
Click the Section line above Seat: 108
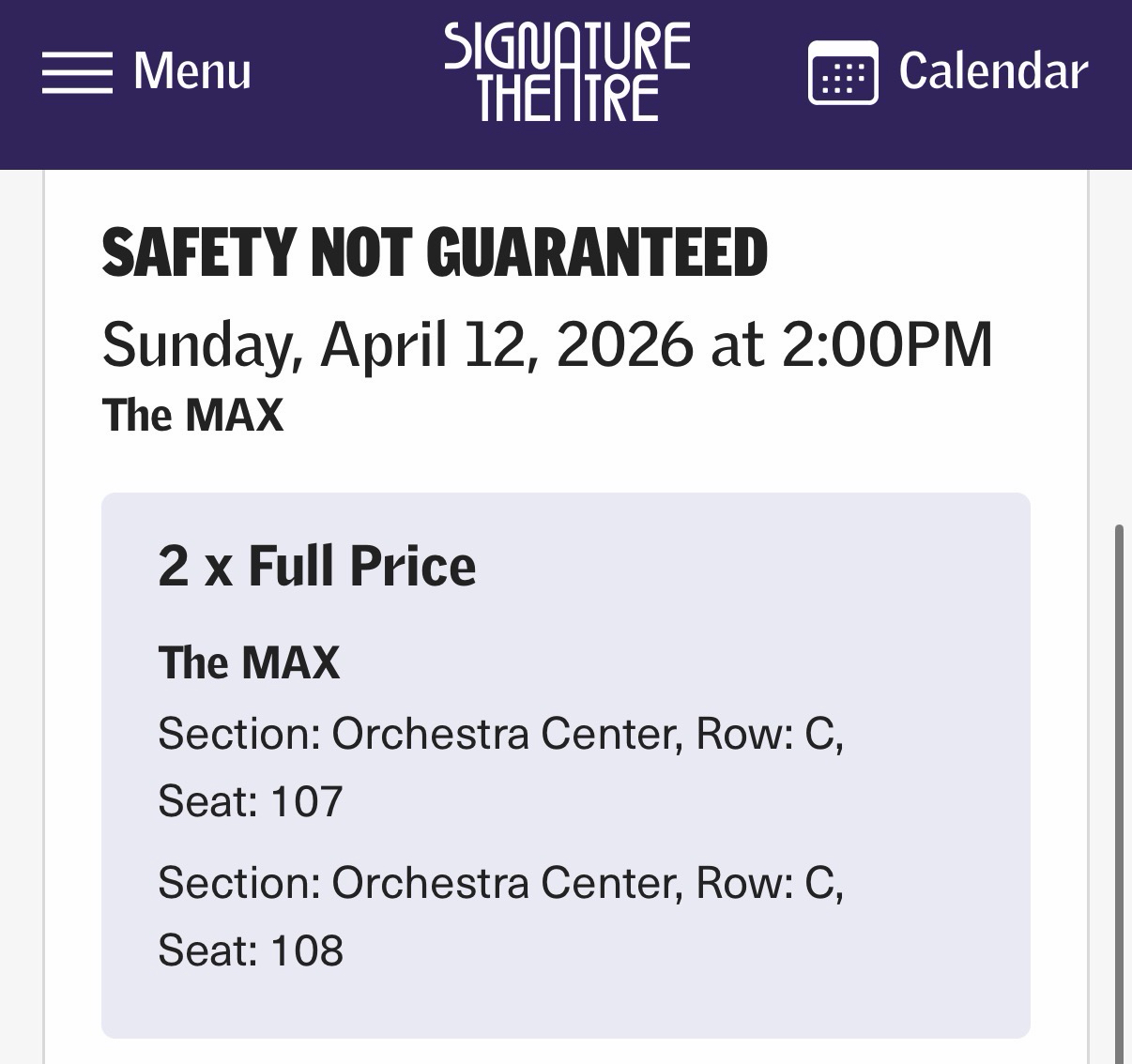pyautogui.click(x=500, y=883)
